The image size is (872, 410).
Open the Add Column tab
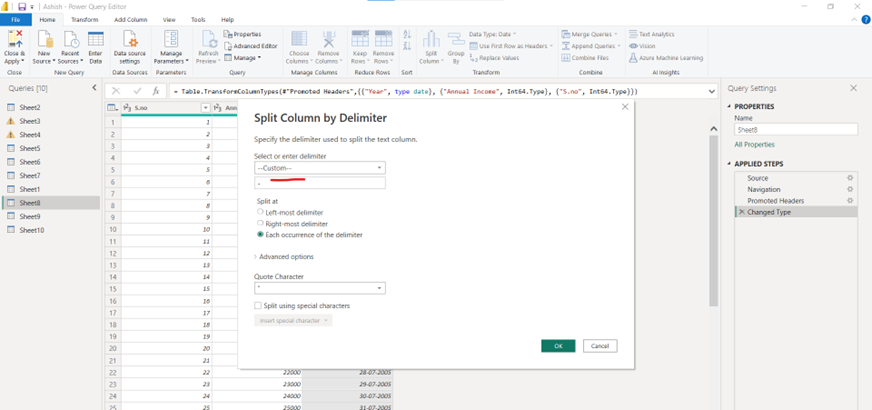click(131, 19)
